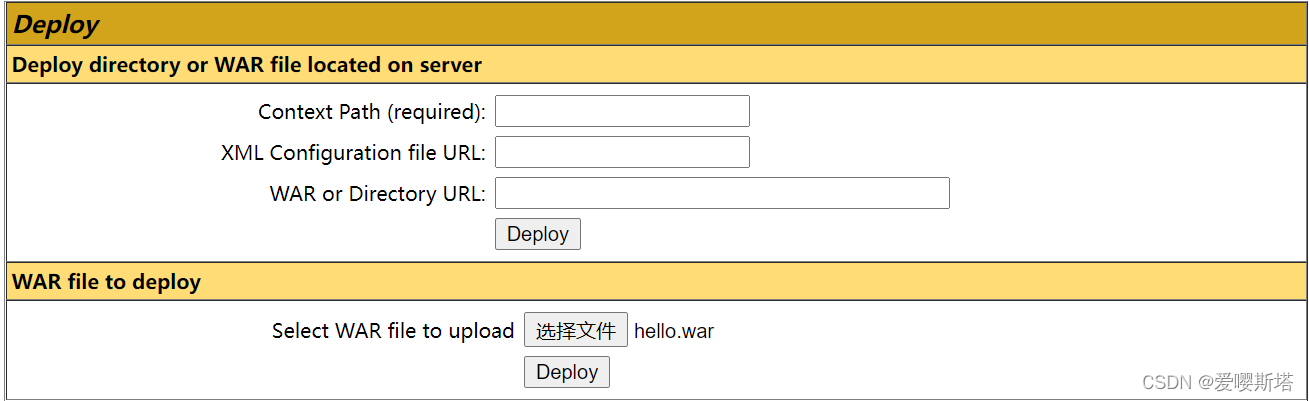
Task: Click the 选择文件 file chooser button
Action: coord(576,330)
